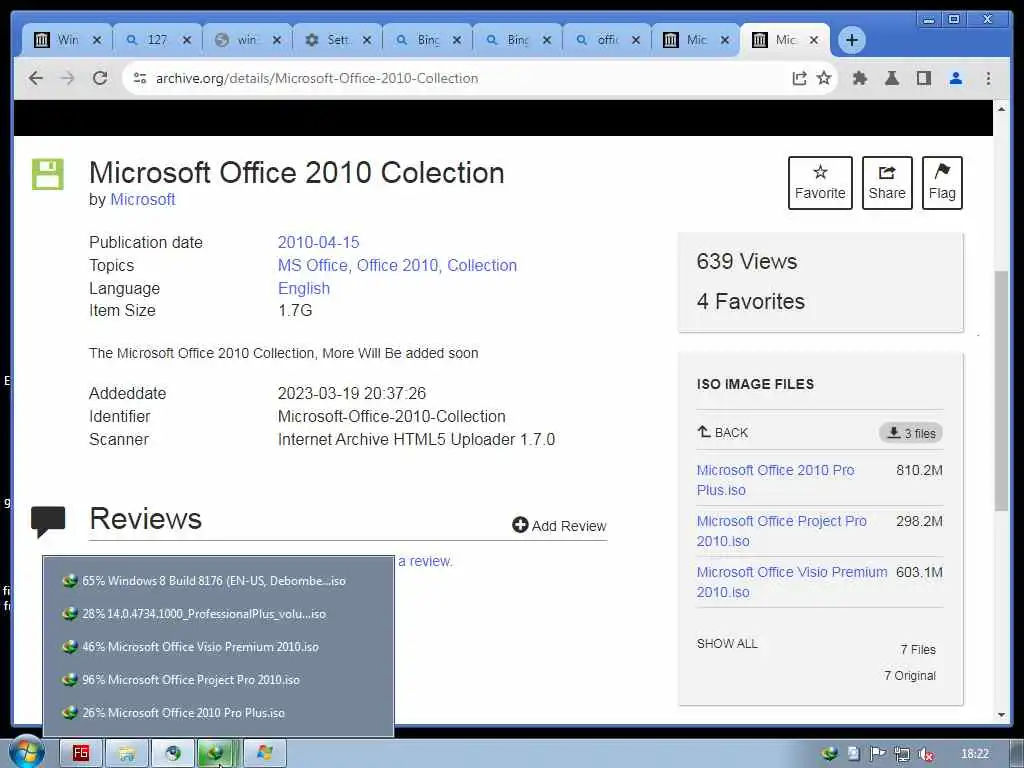Open the English language link
Viewport: 1024px width, 768px height.
coord(304,289)
